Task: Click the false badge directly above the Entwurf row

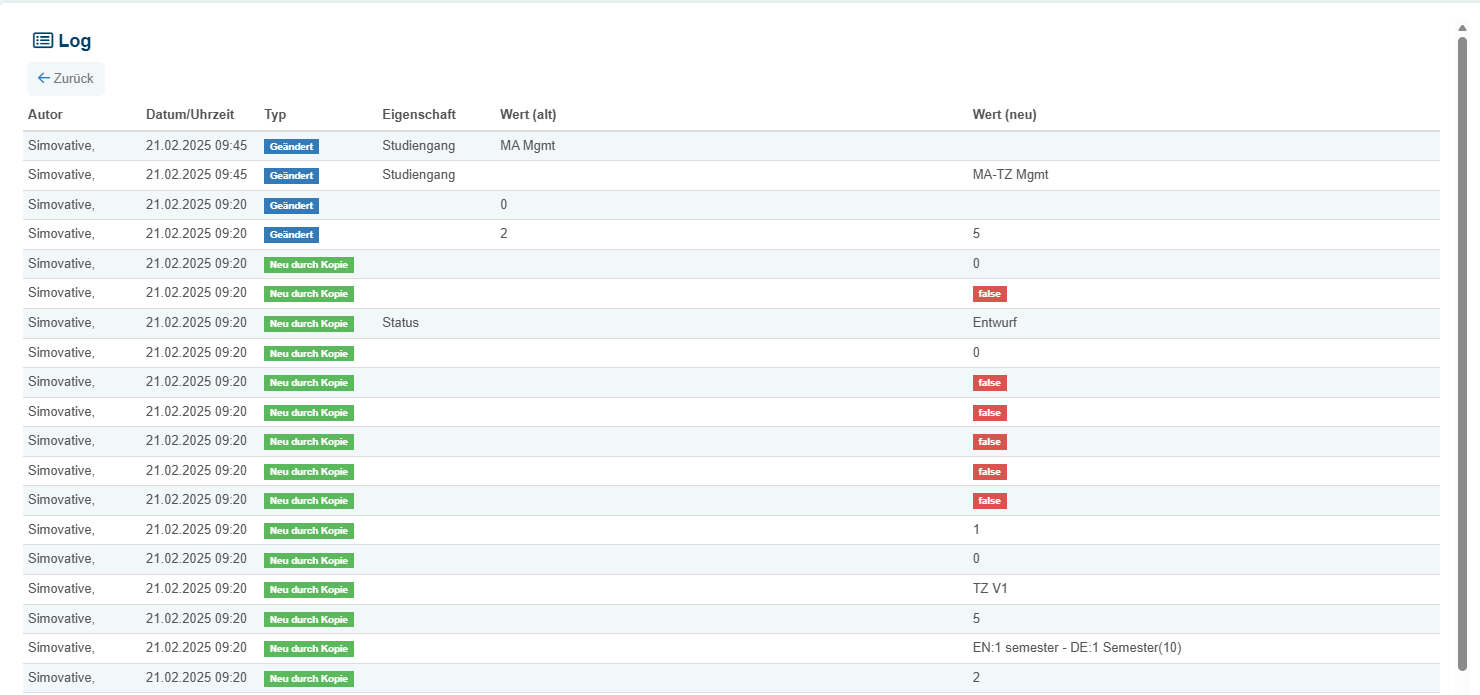Action: (x=989, y=294)
